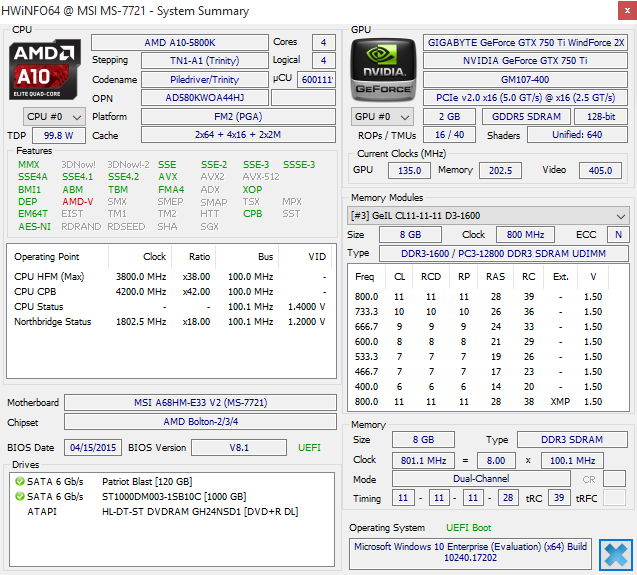Click the GPU clock 135.0 value
The width and height of the screenshot is (637, 575).
(x=409, y=171)
